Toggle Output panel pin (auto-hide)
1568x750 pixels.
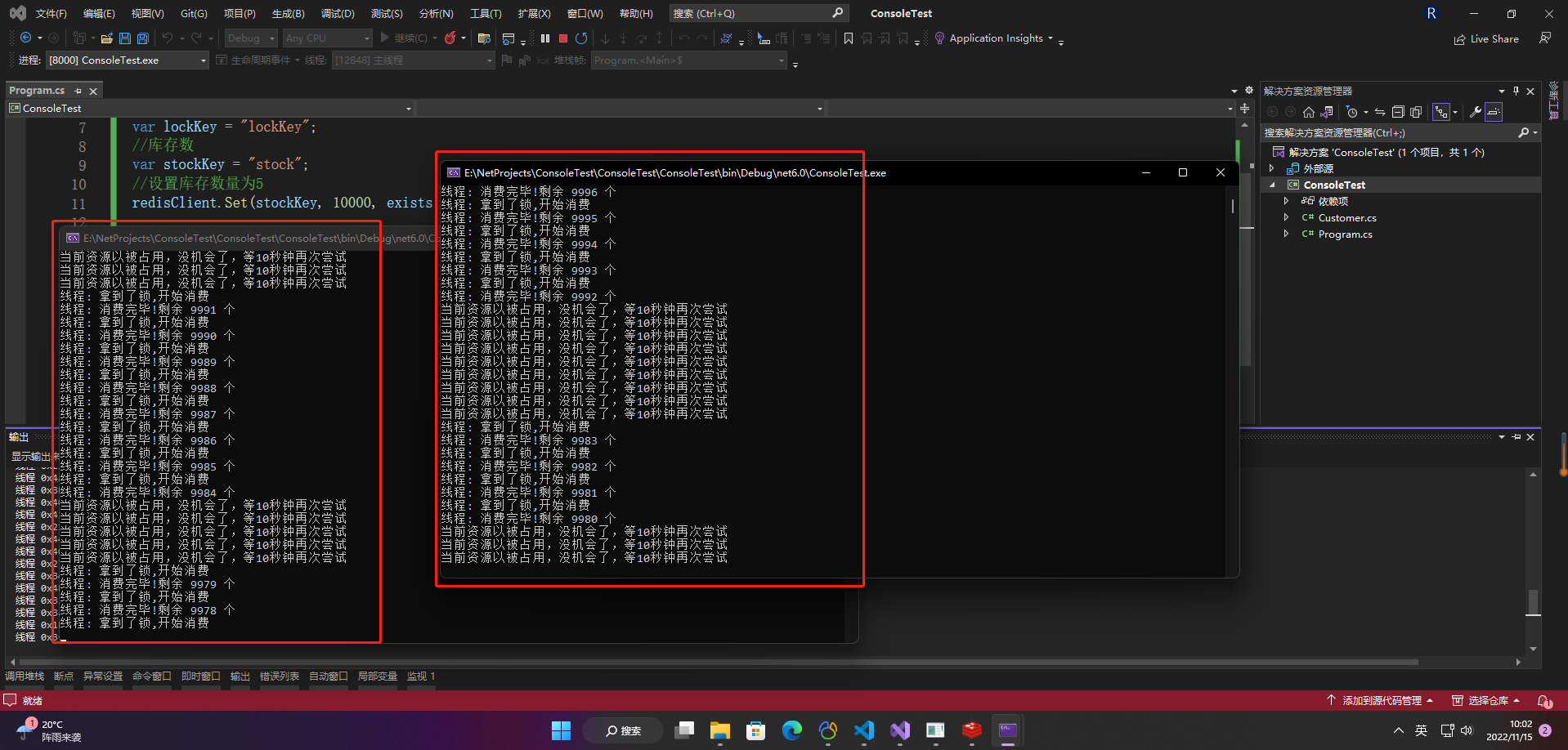(1516, 437)
